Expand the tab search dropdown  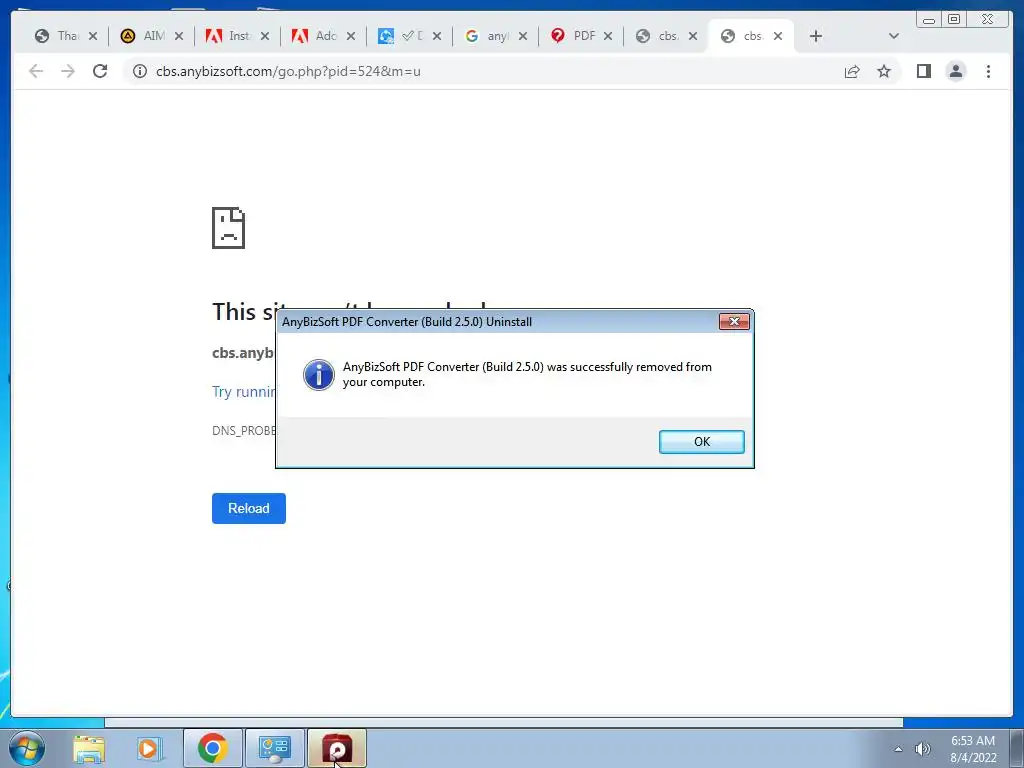[894, 36]
